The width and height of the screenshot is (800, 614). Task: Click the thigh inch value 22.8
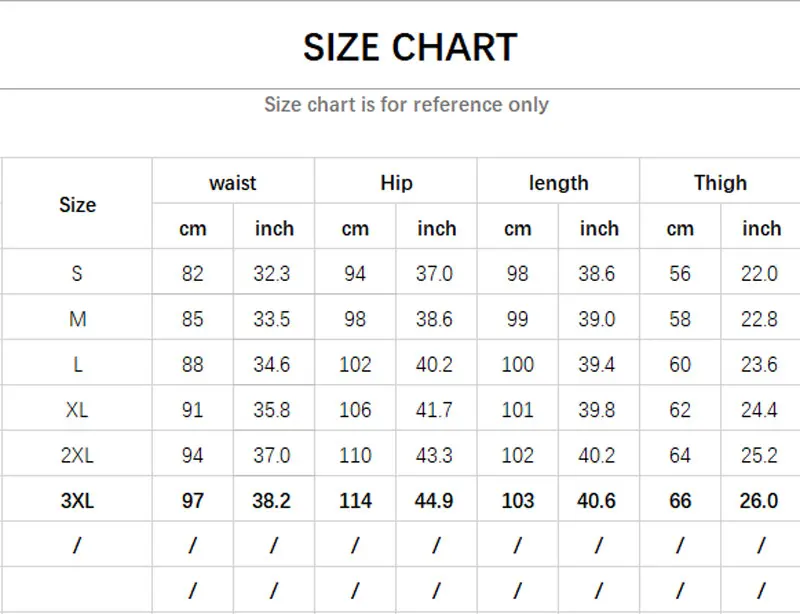pos(759,319)
